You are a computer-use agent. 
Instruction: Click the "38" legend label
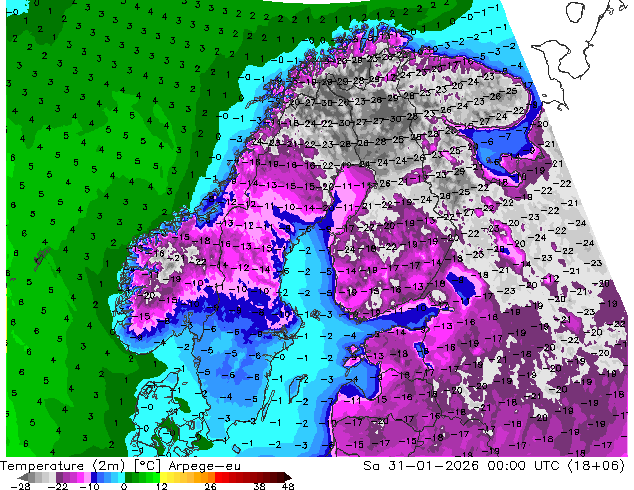(x=260, y=486)
